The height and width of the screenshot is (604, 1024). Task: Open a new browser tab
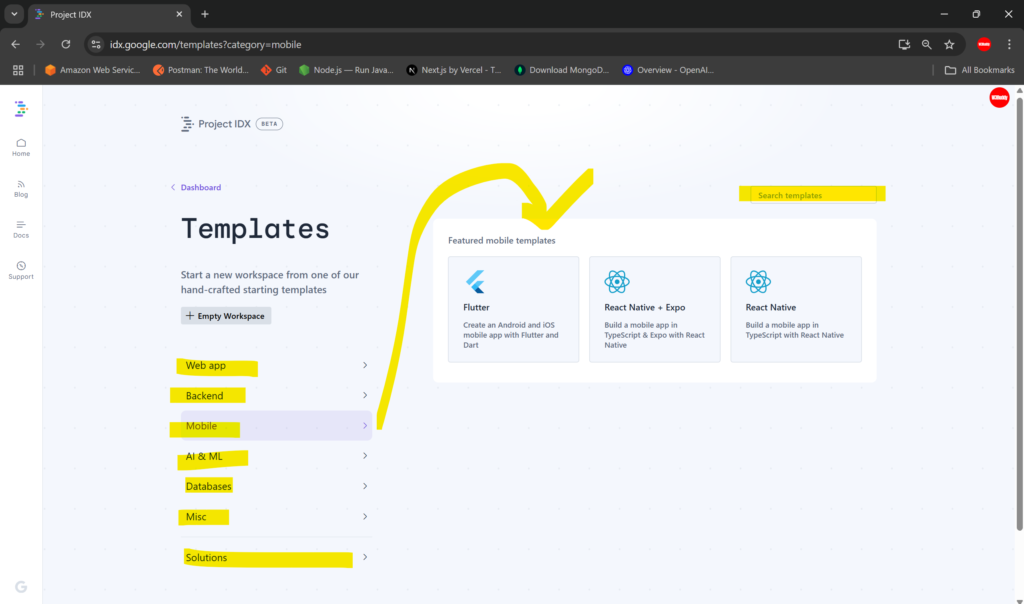click(205, 14)
